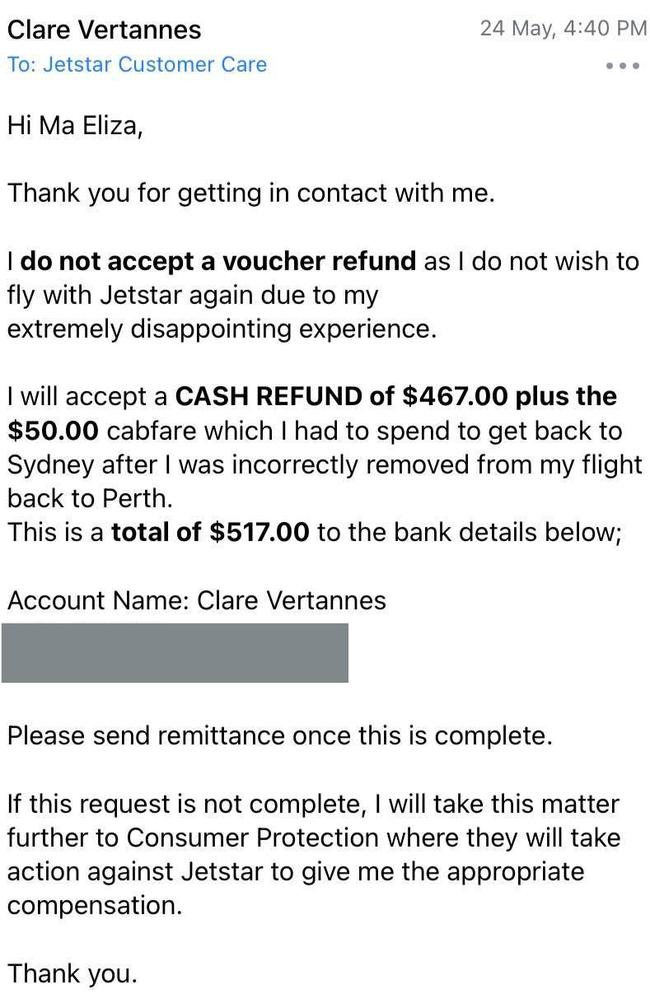Tap the words Consumer Protection in last paragraph
Screen dimensions: 650x999
[x=252, y=837]
